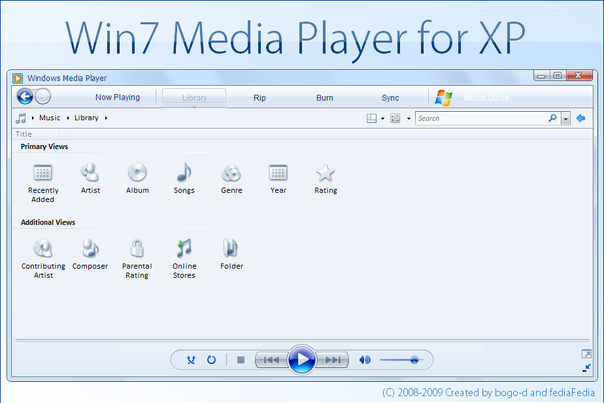Minimize the Windows Media Player window

(x=541, y=76)
